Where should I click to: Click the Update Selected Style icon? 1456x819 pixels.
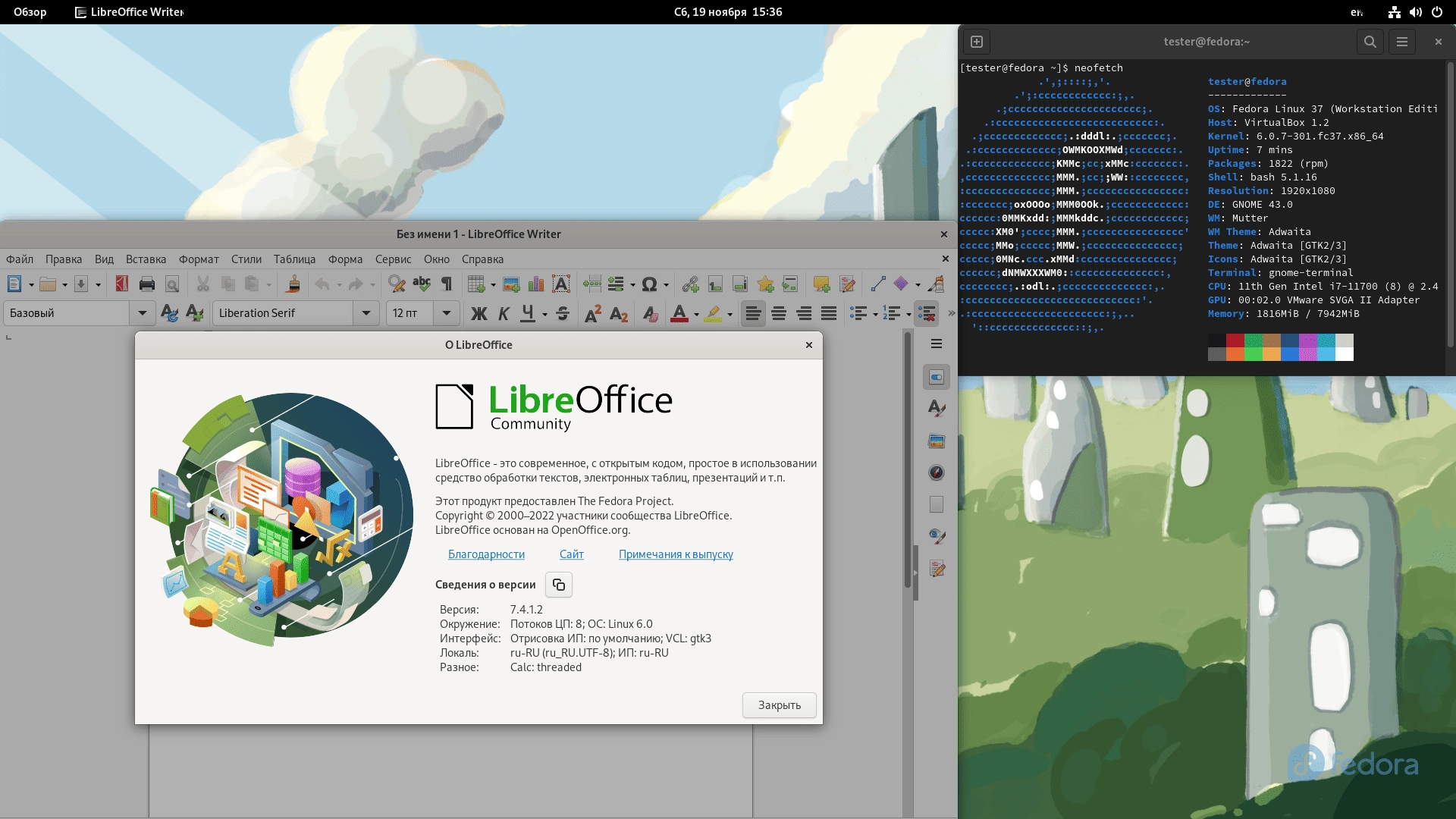[170, 313]
